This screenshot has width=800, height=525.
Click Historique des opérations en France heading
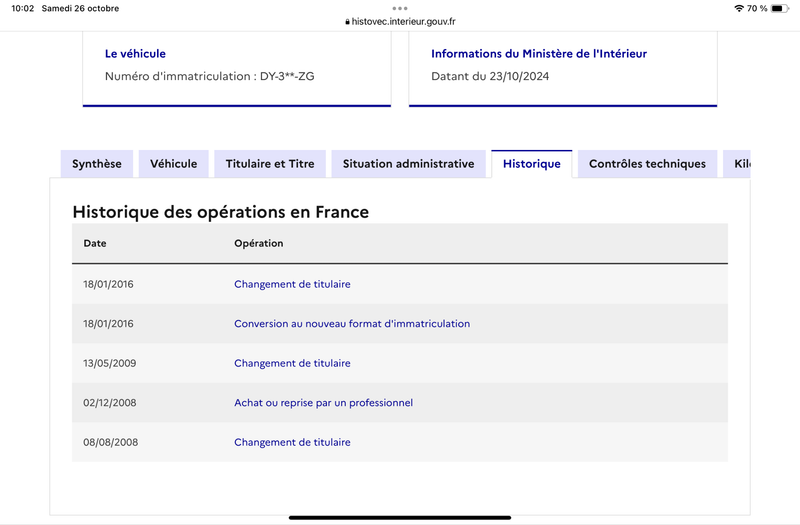(220, 212)
